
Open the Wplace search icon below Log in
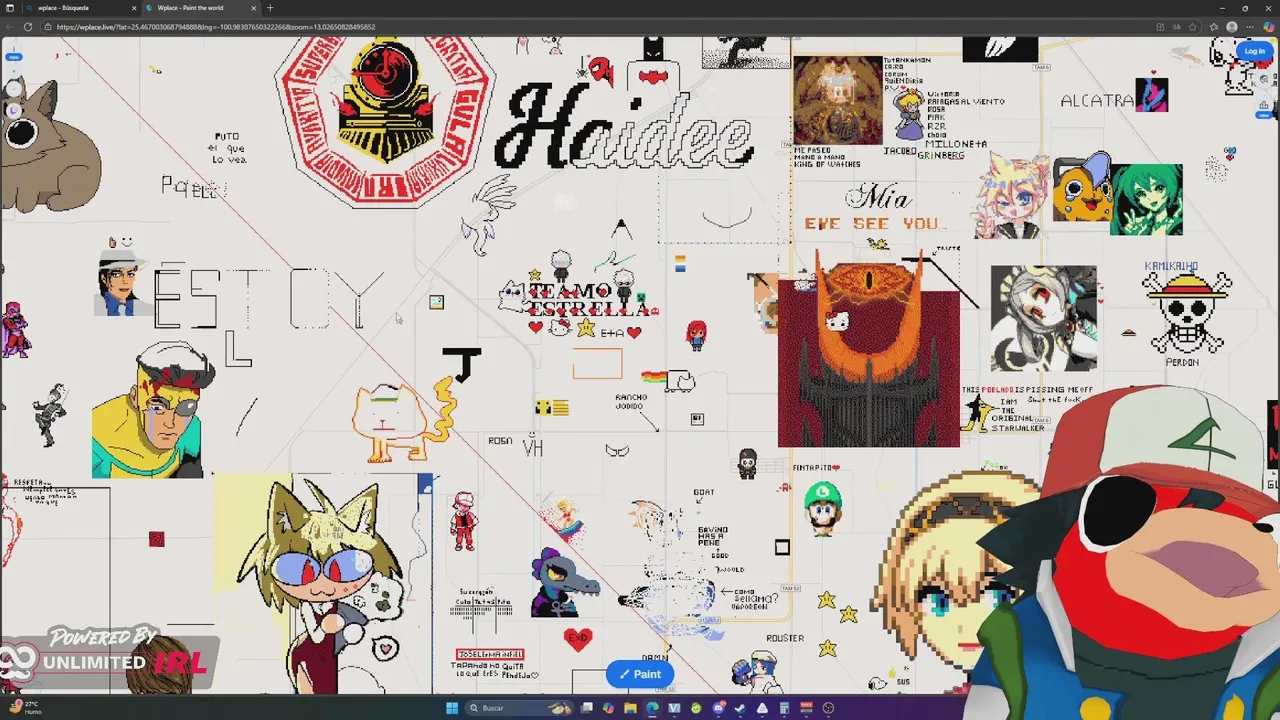(x=1264, y=79)
